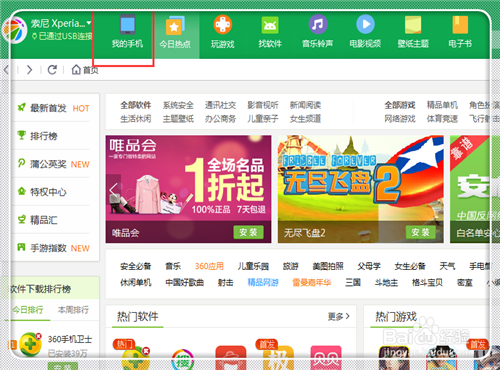Expand the 索尼 Xperia device dropdown
The height and width of the screenshot is (370, 500).
tap(89, 23)
